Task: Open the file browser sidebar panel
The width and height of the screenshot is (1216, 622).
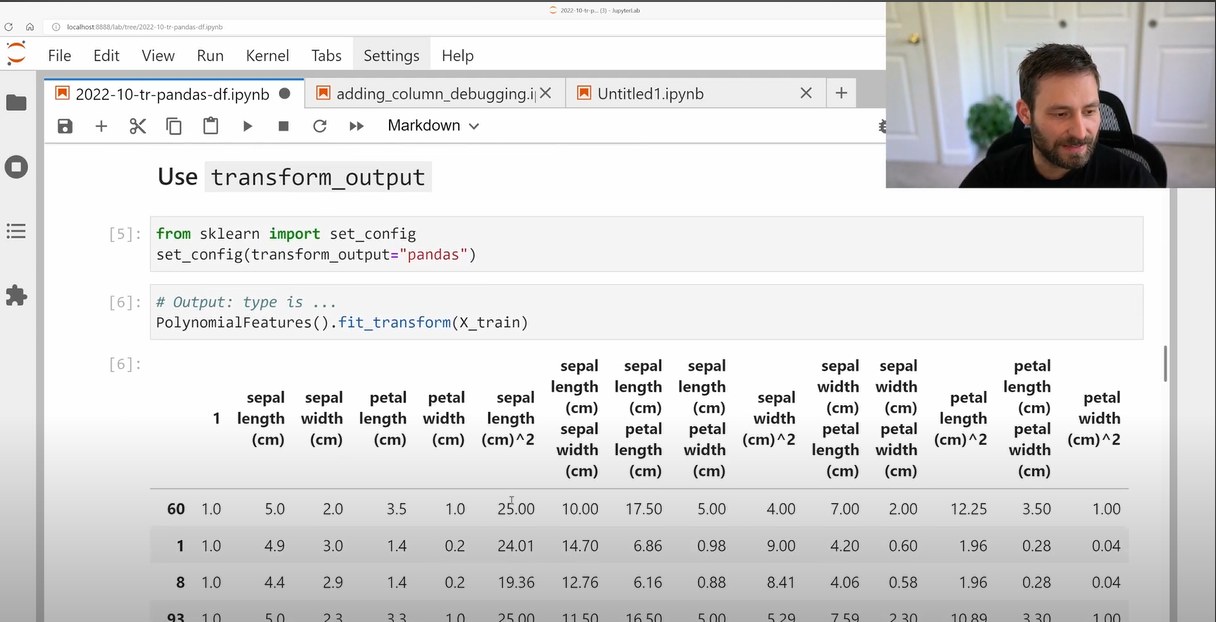Action: (16, 103)
